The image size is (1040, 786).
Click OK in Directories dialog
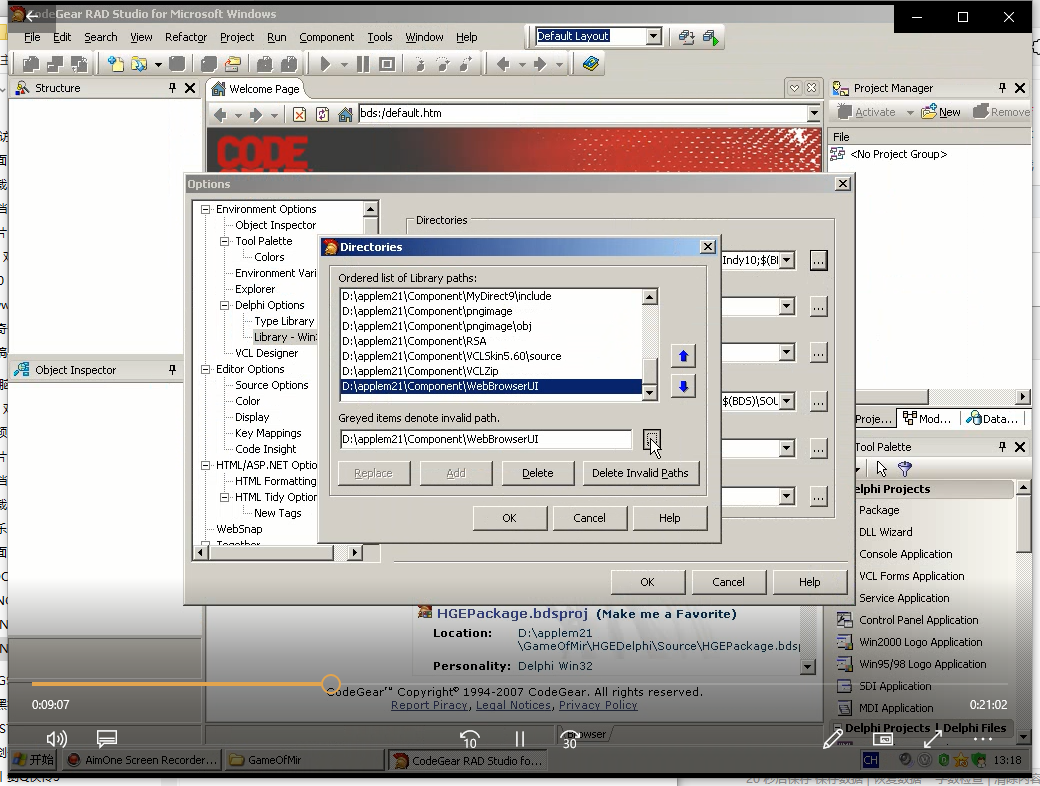pyautogui.click(x=509, y=518)
